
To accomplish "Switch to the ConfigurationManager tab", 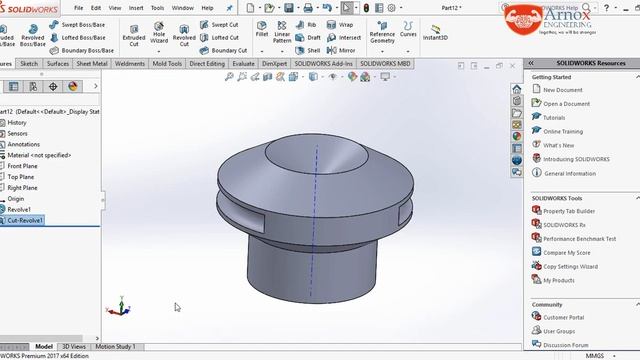I will click(x=33, y=86).
